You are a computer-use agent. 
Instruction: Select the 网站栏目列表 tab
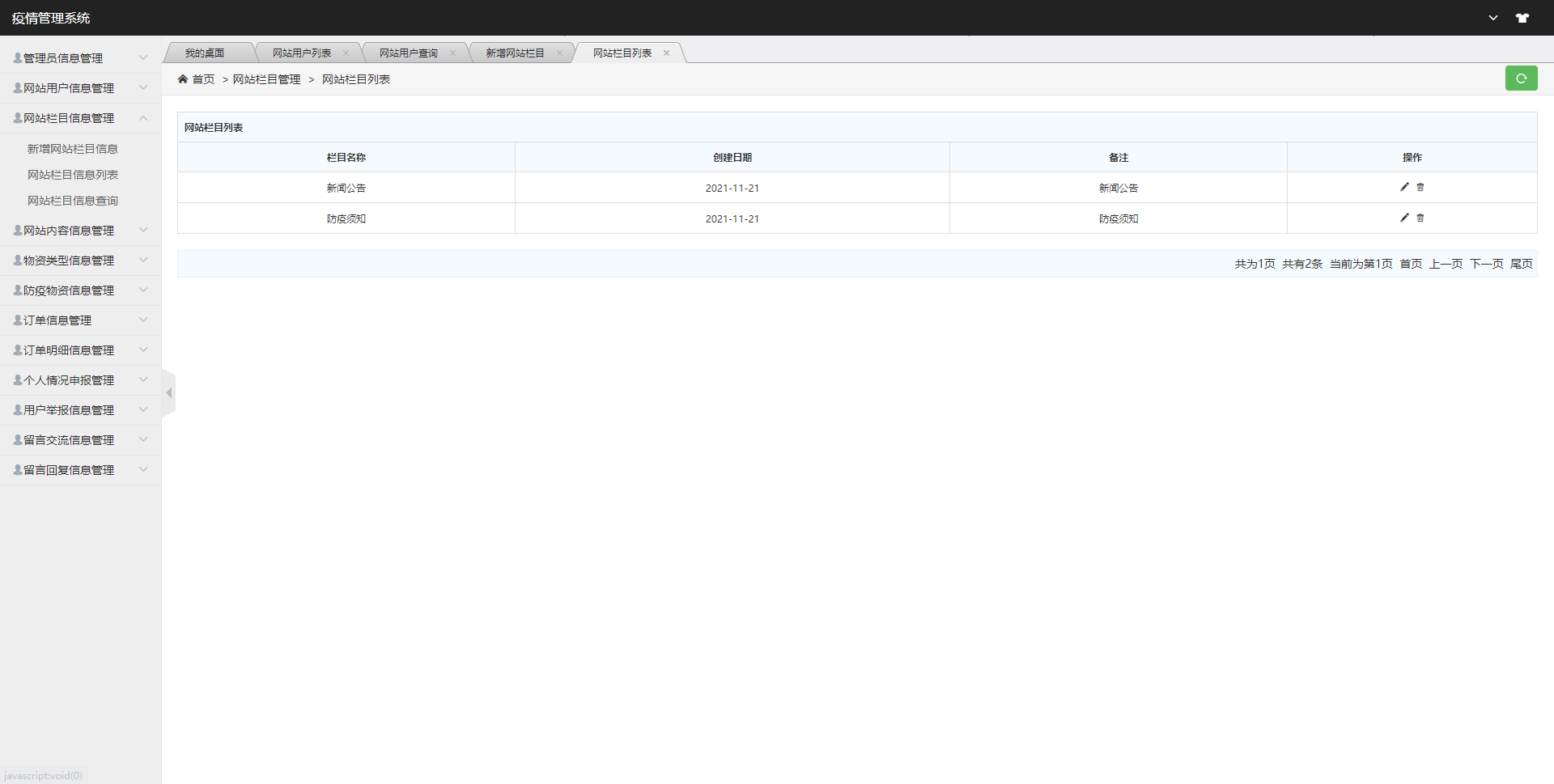click(622, 53)
